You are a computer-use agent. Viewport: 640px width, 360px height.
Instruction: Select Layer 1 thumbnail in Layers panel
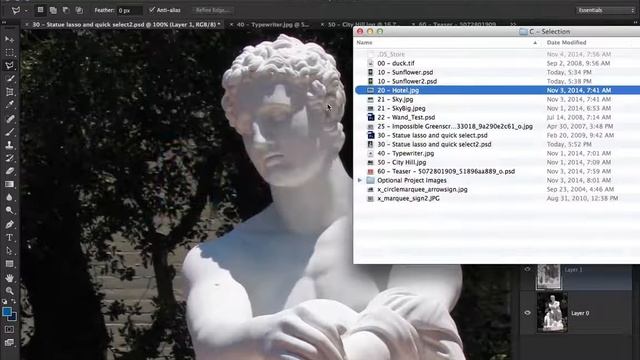(548, 277)
